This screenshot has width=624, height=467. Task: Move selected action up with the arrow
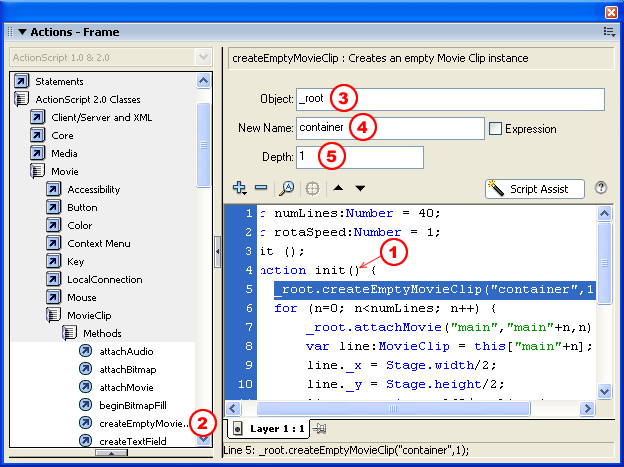pos(337,188)
